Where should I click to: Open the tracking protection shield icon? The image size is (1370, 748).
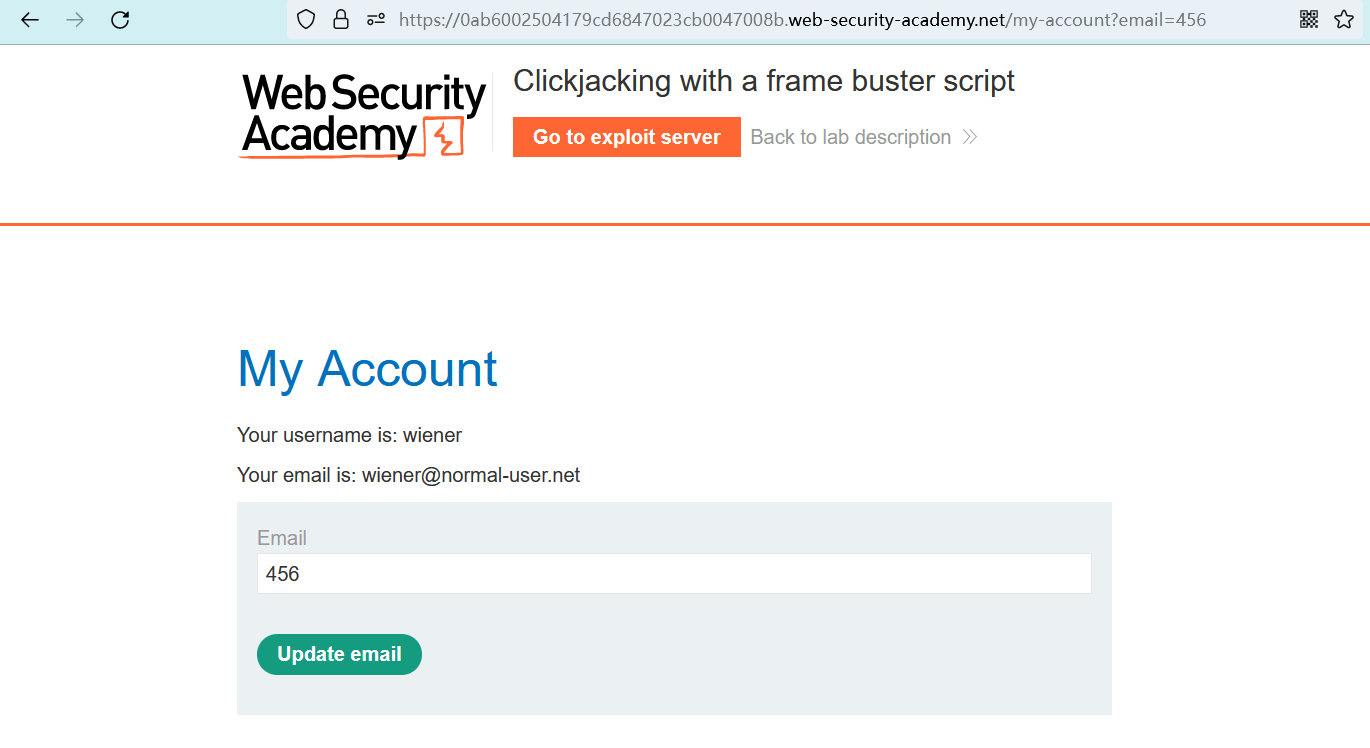tap(306, 20)
